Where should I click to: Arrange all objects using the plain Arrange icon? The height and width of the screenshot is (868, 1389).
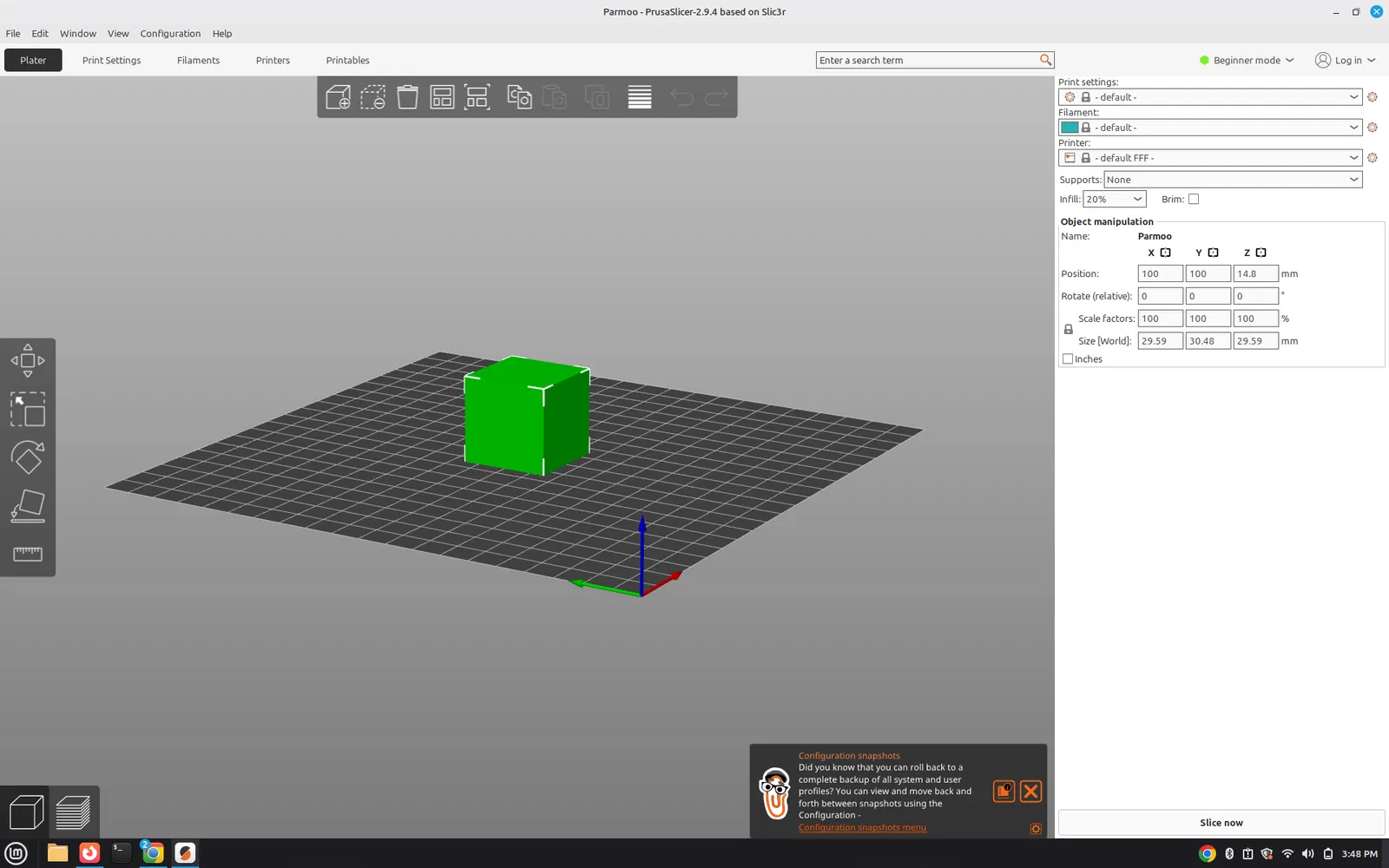(x=442, y=96)
